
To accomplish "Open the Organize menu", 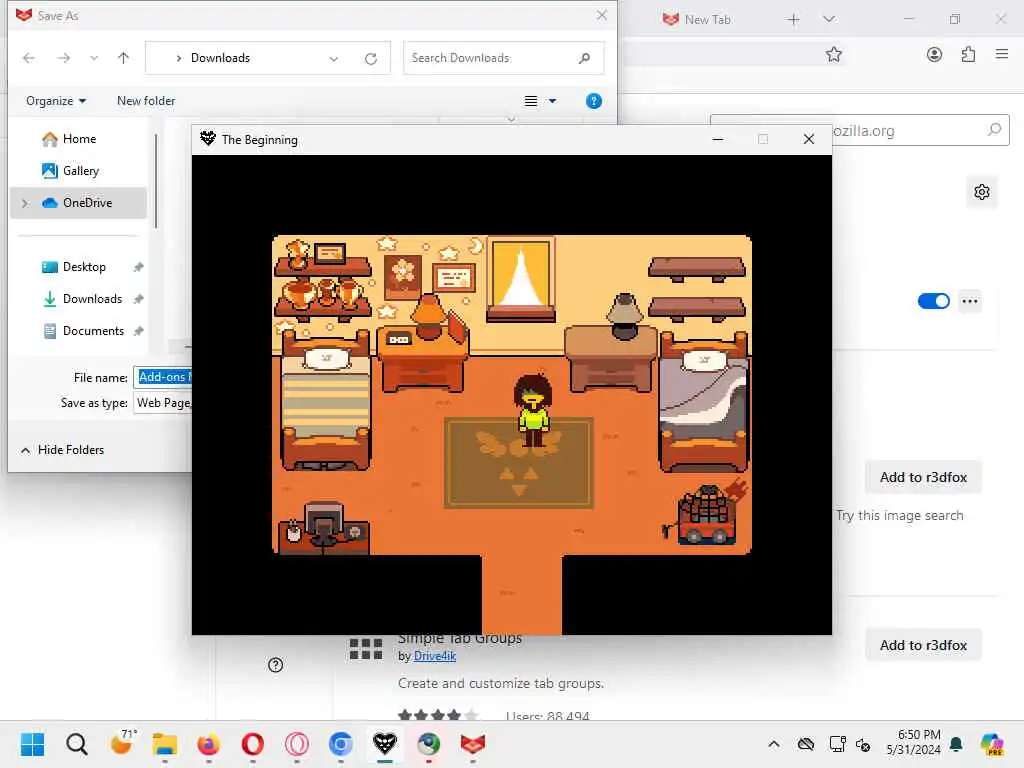I will click(x=56, y=101).
